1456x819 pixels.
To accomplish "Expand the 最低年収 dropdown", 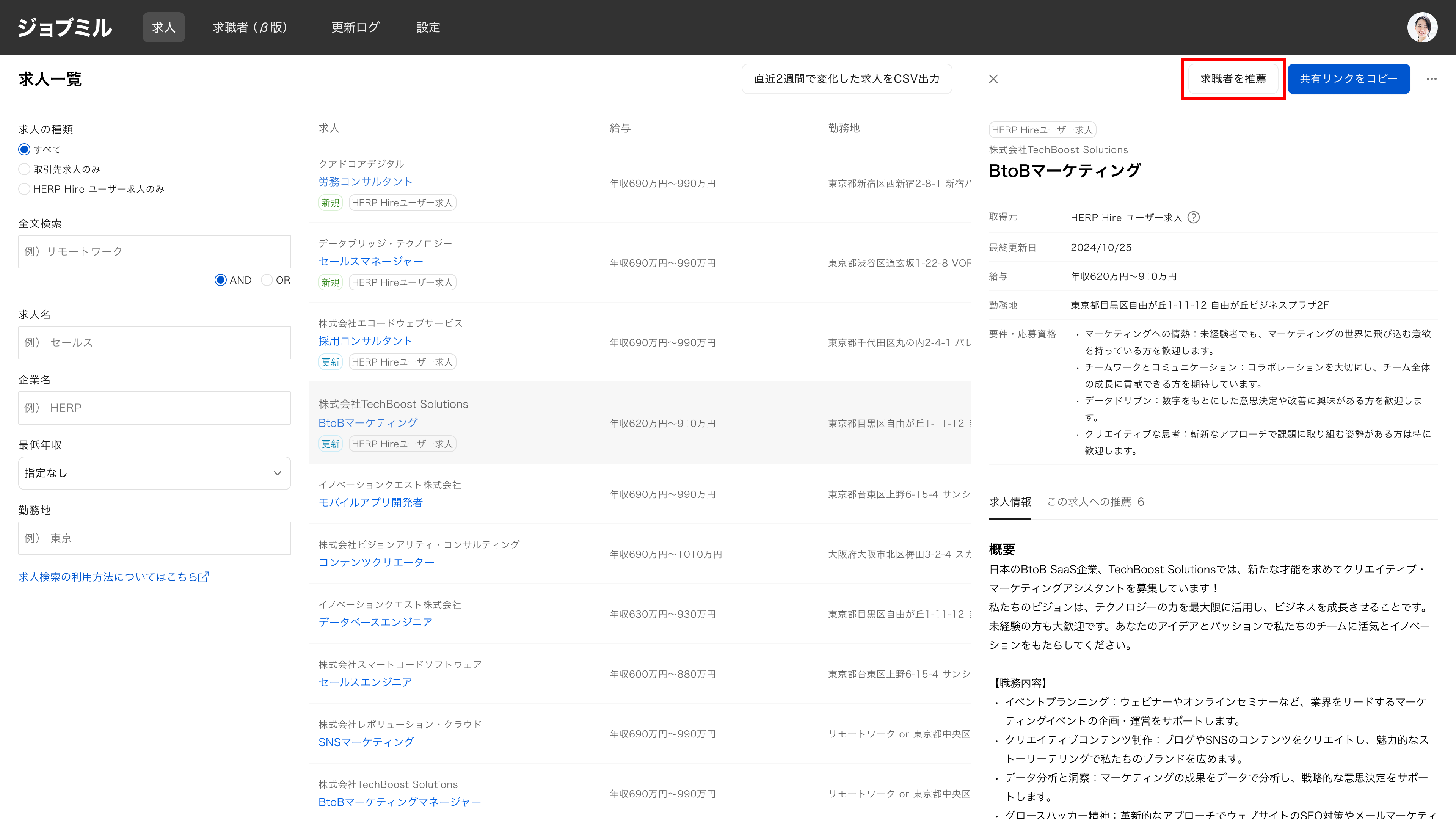I will click(154, 473).
